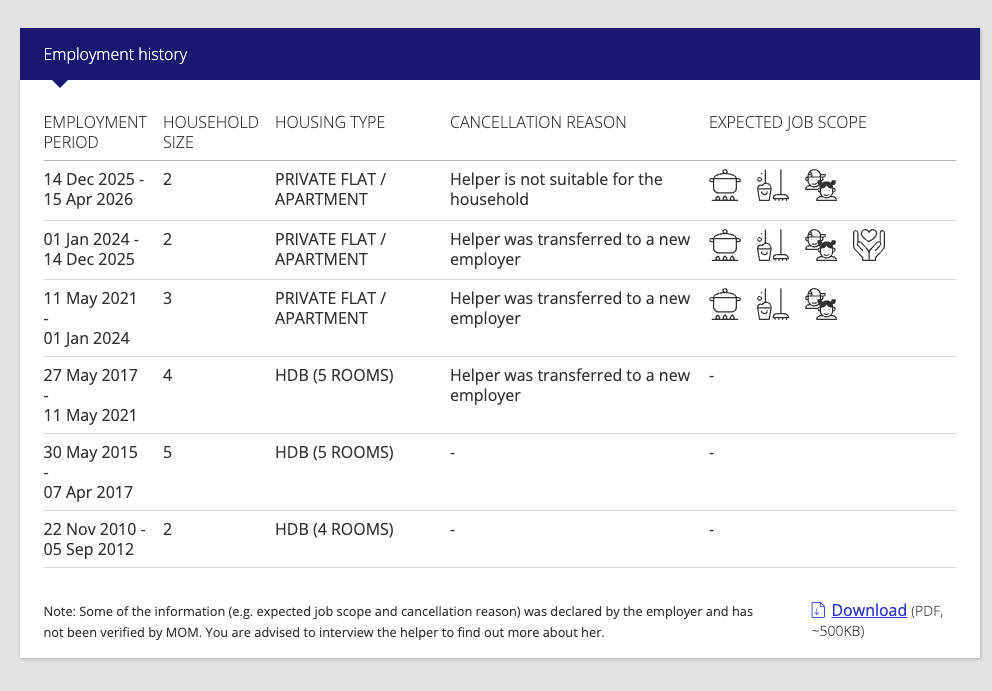Click hands-with-heart care icon
This screenshot has width=992, height=691.
pyautogui.click(x=869, y=246)
